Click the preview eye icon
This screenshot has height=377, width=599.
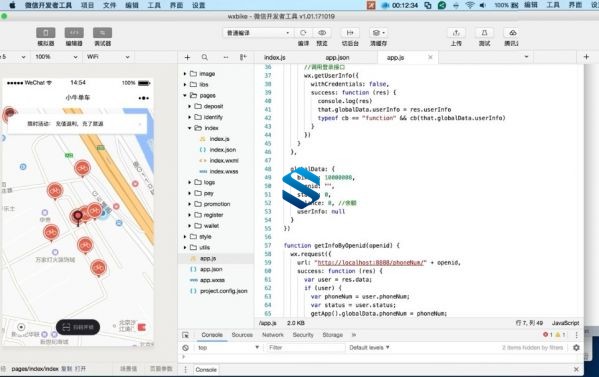pyautogui.click(x=322, y=33)
